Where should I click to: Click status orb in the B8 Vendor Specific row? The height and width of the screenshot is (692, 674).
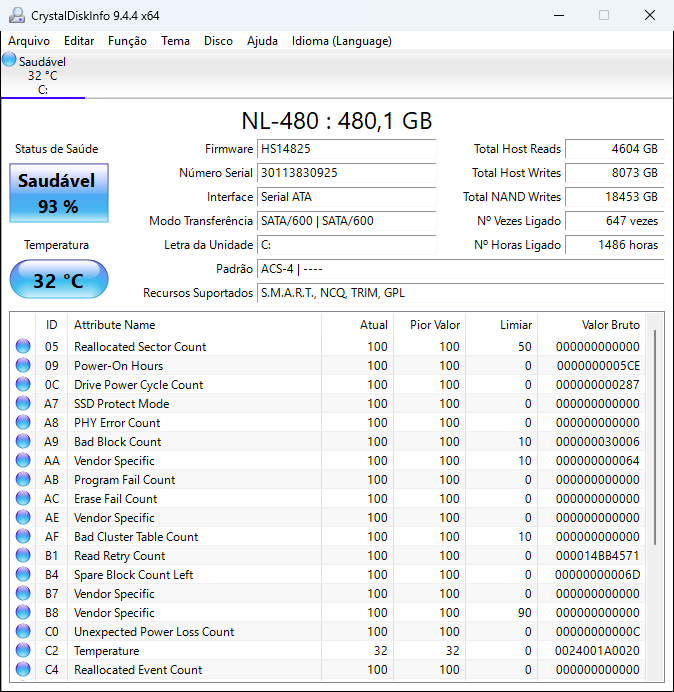point(23,612)
